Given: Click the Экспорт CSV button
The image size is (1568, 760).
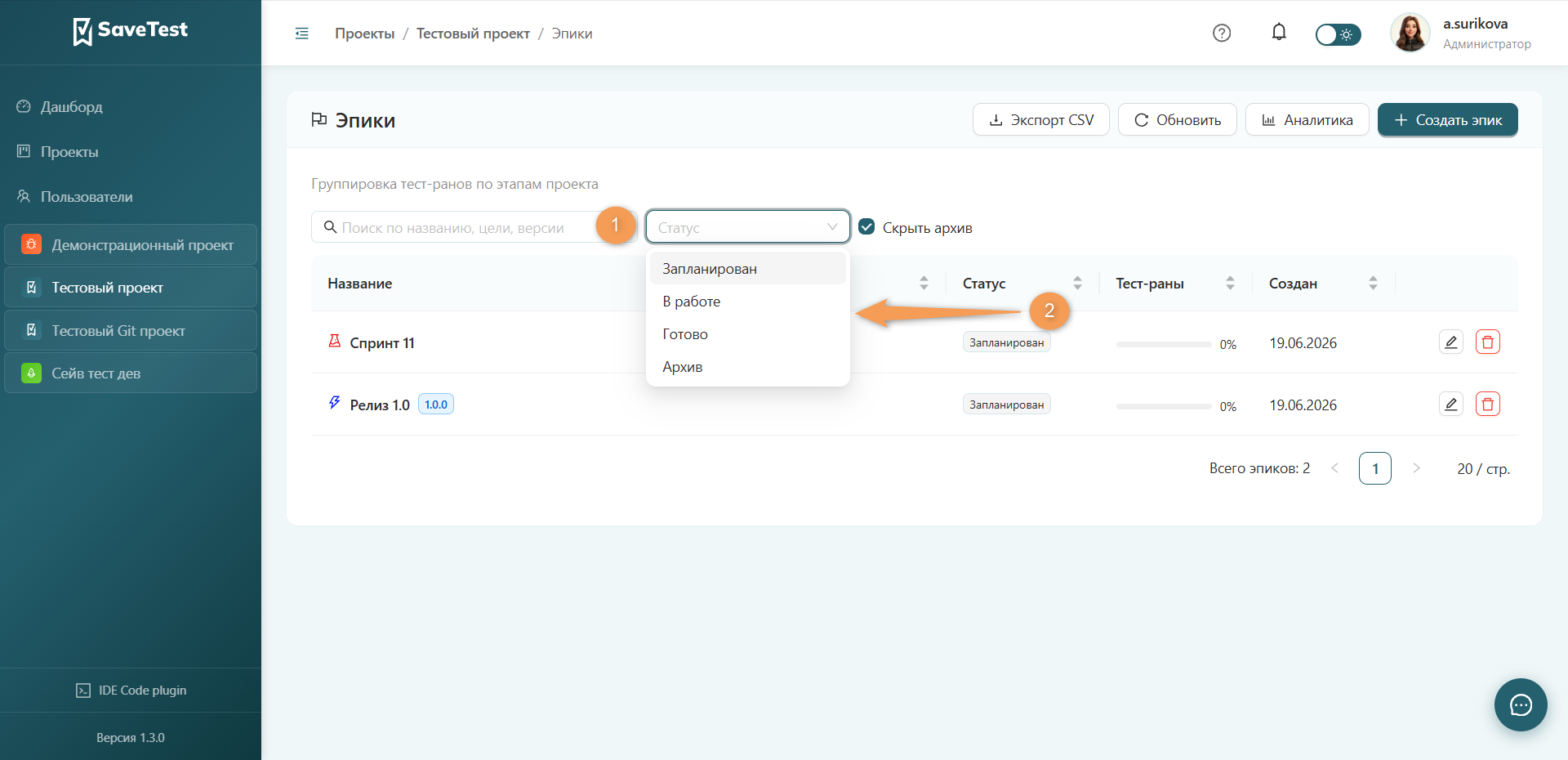Looking at the screenshot, I should (x=1041, y=120).
